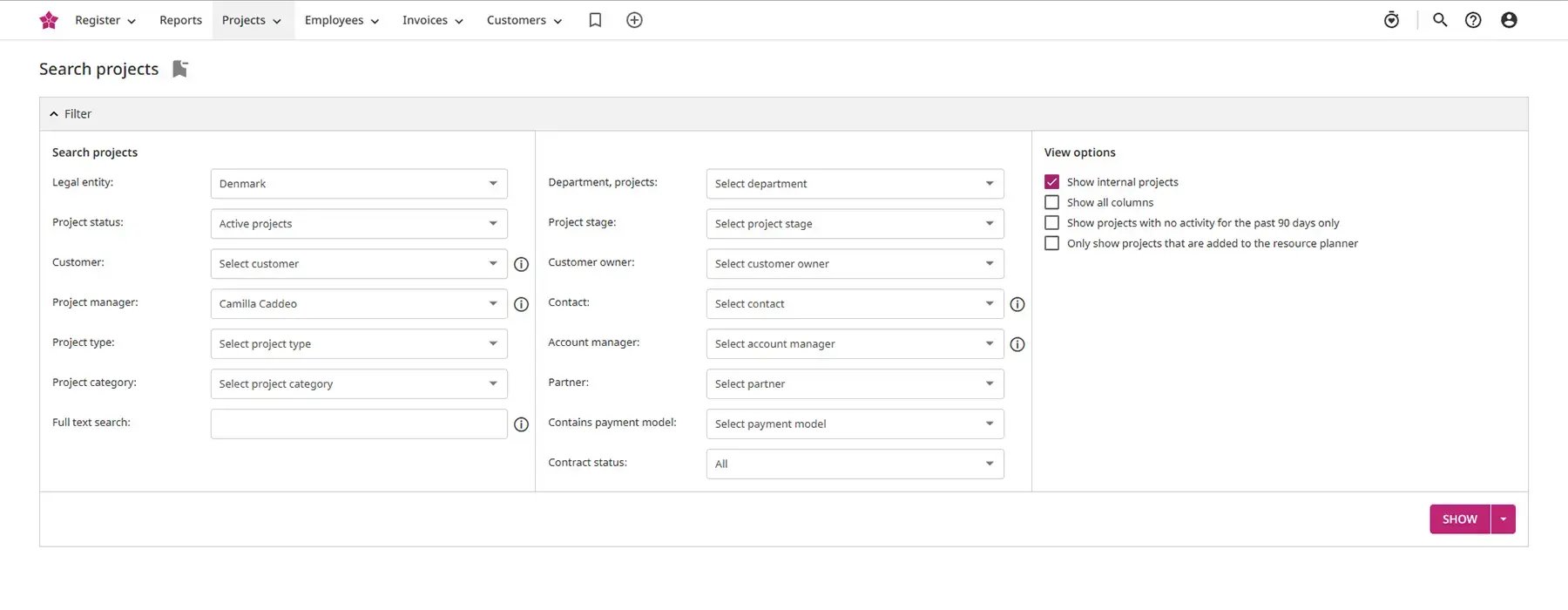Click info icon next to Contact field
The width and height of the screenshot is (1568, 610).
[1017, 304]
